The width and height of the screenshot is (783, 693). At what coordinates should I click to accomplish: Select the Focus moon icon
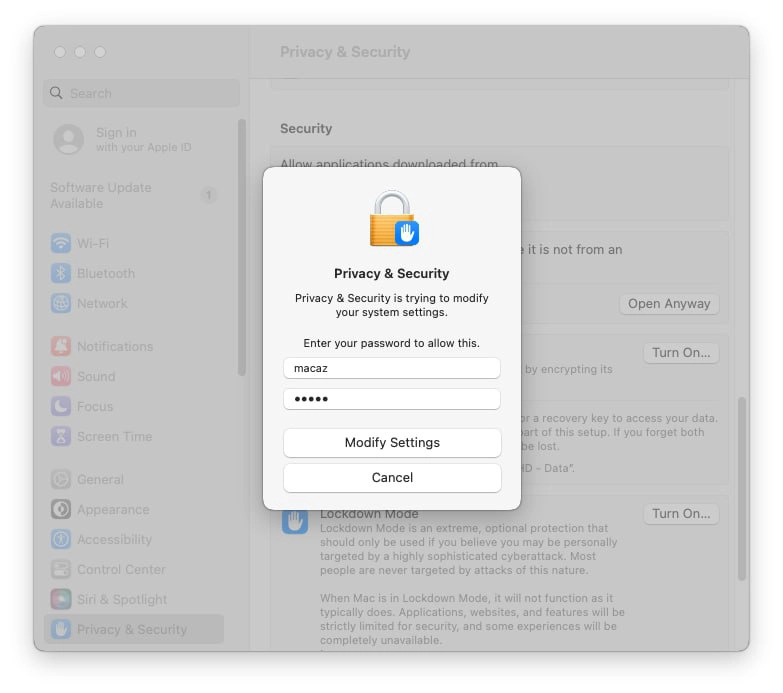point(61,406)
